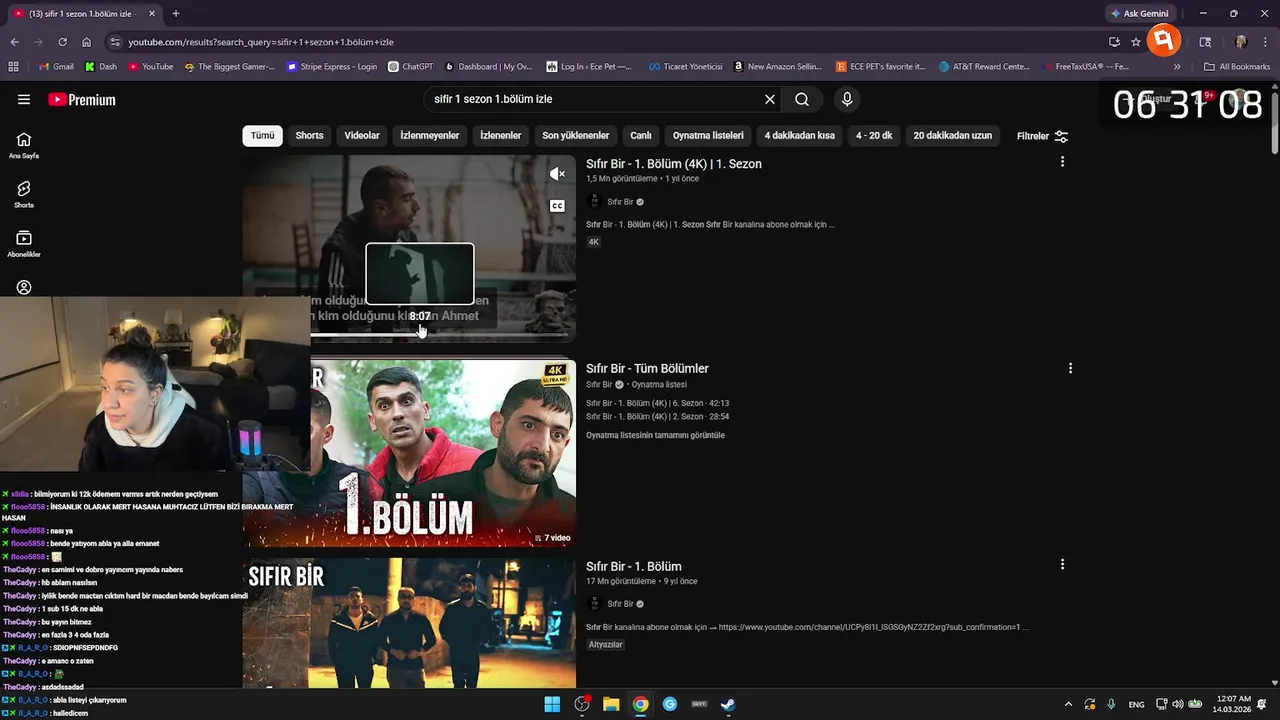Select the İzlenenler filter chip
Image resolution: width=1280 pixels, height=720 pixels.
coord(500,136)
